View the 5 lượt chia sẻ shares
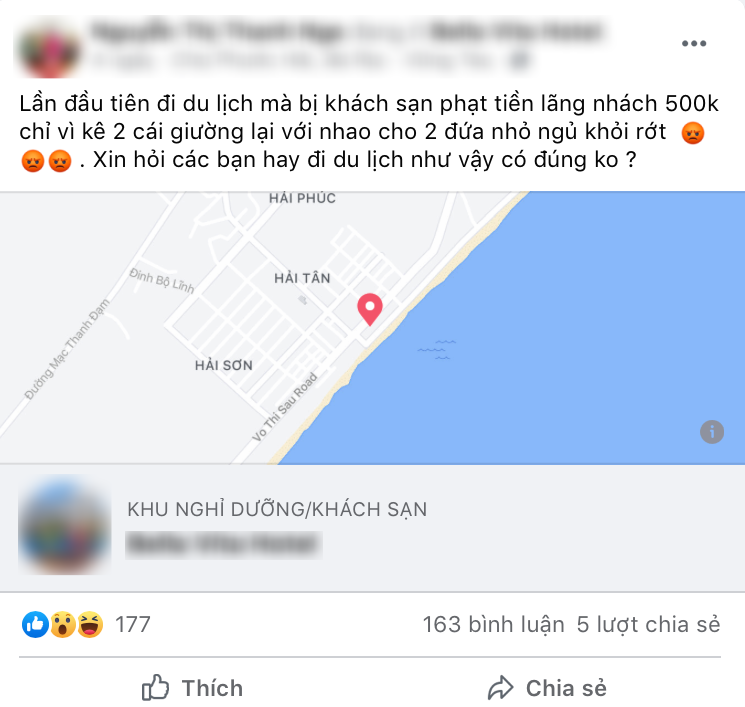 (x=648, y=624)
